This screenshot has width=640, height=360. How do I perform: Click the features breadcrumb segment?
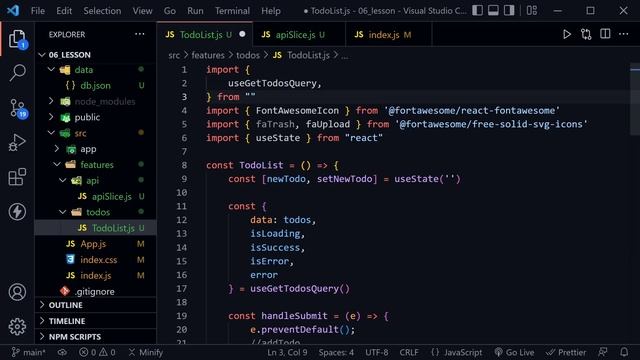point(208,55)
